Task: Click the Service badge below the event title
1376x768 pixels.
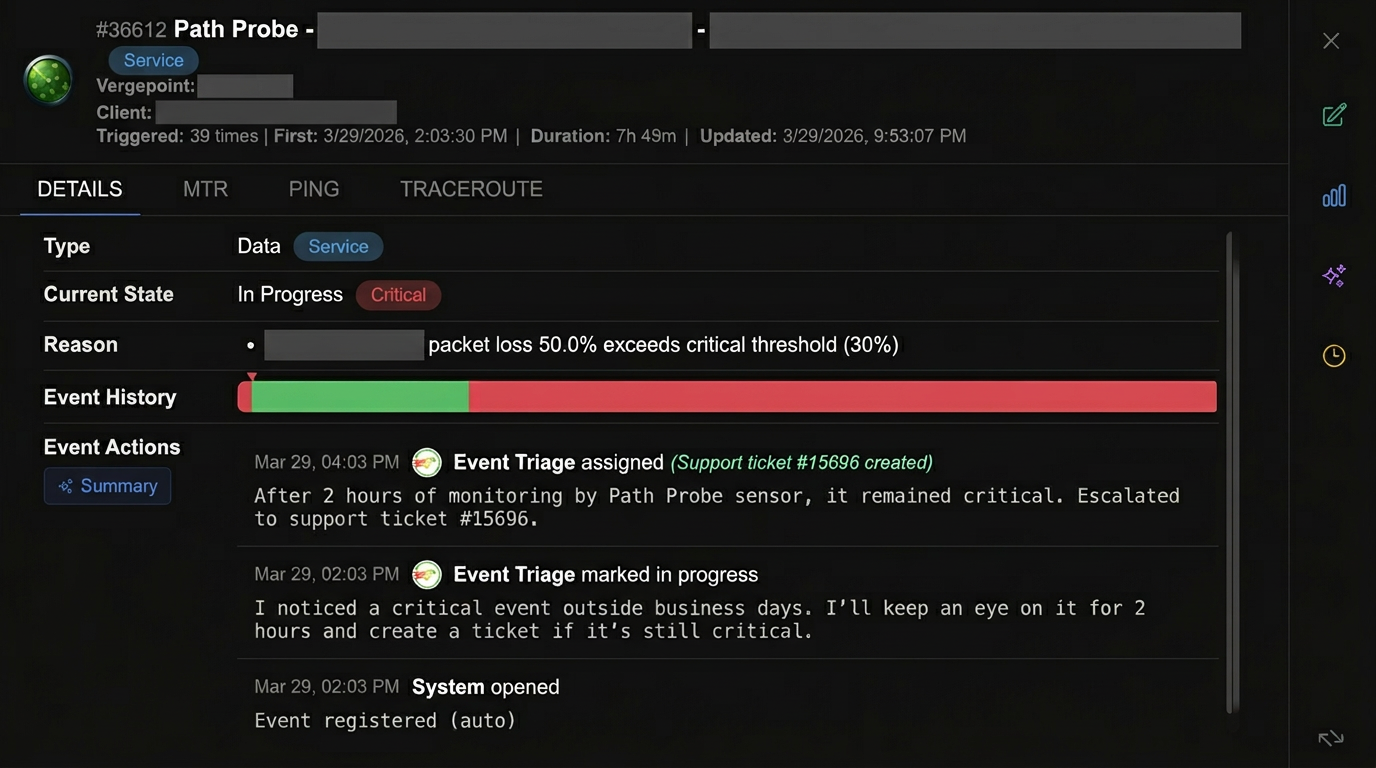Action: [x=153, y=60]
